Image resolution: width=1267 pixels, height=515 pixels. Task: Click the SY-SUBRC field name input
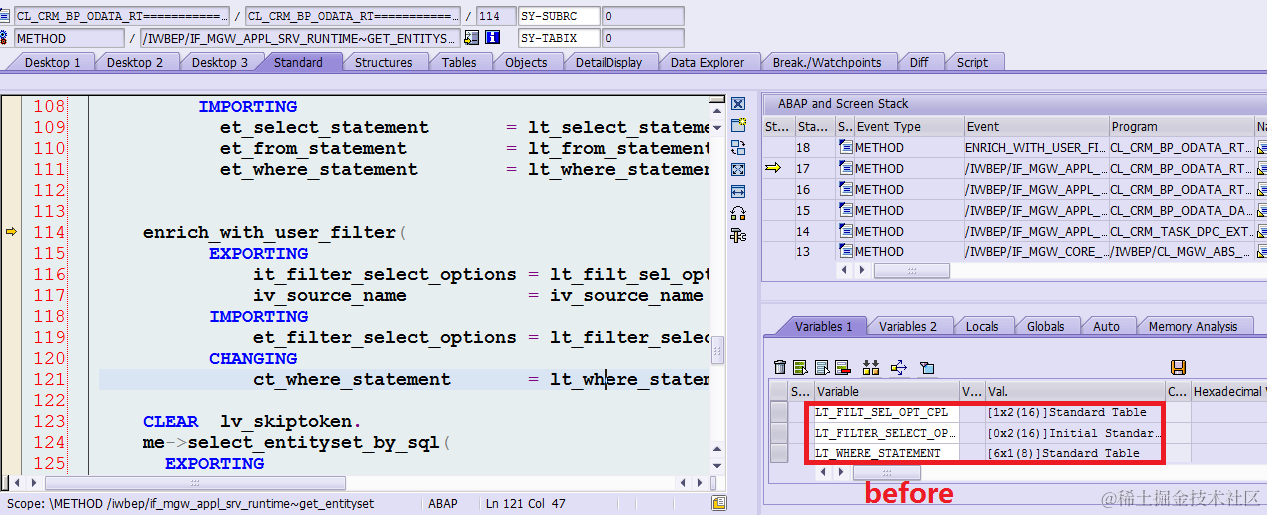pyautogui.click(x=559, y=16)
